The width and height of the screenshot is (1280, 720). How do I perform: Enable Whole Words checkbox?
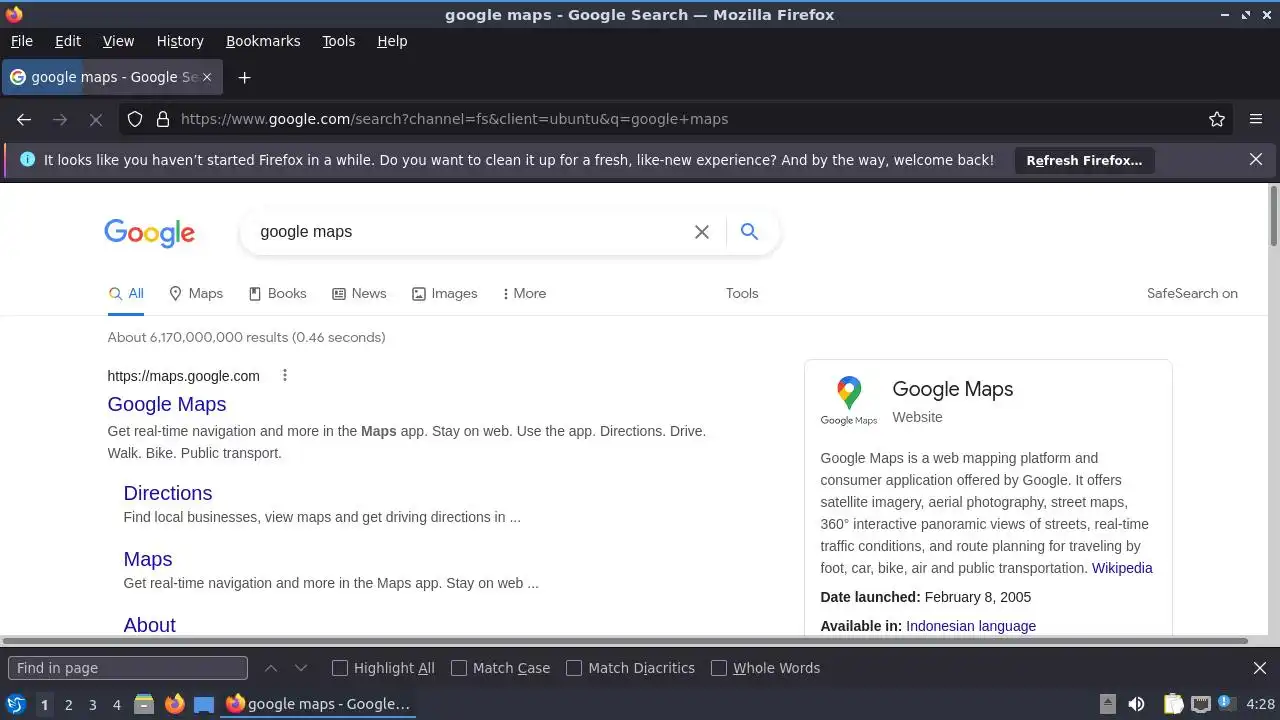click(x=719, y=668)
